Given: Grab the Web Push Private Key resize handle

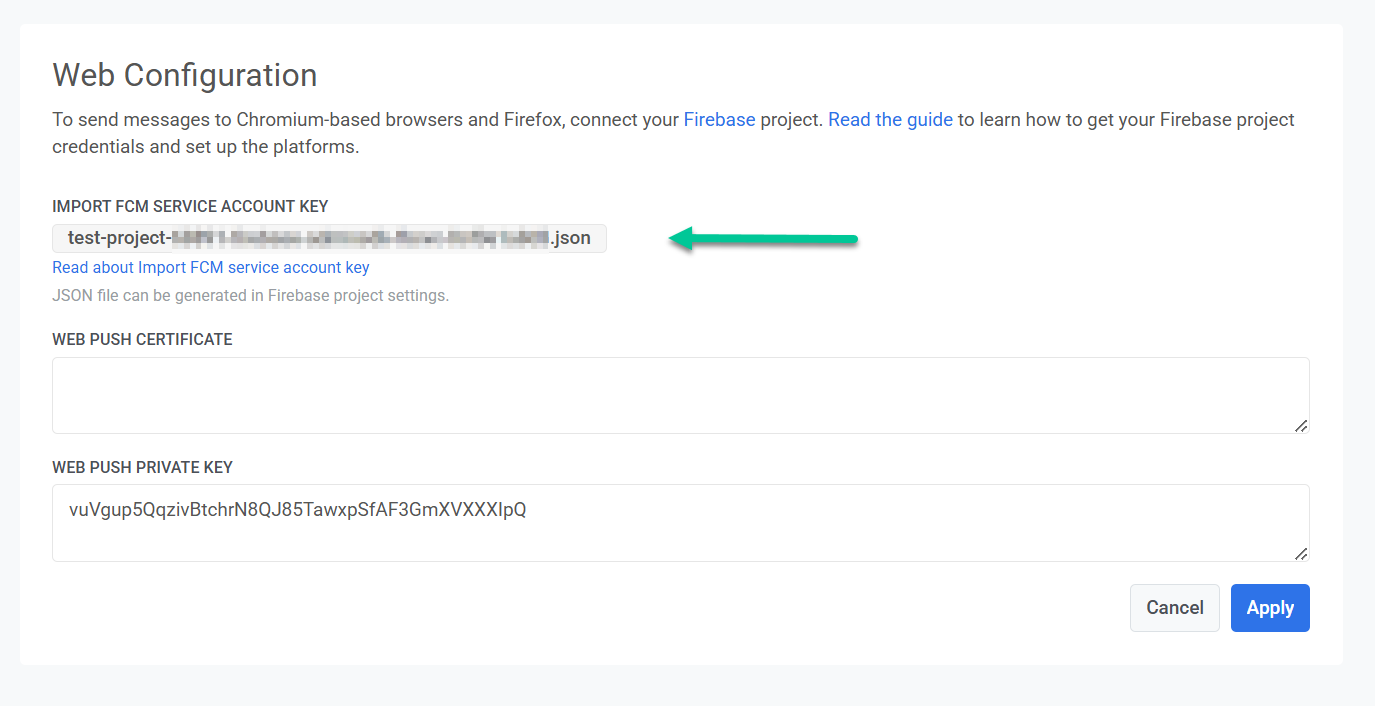Looking at the screenshot, I should (1301, 553).
